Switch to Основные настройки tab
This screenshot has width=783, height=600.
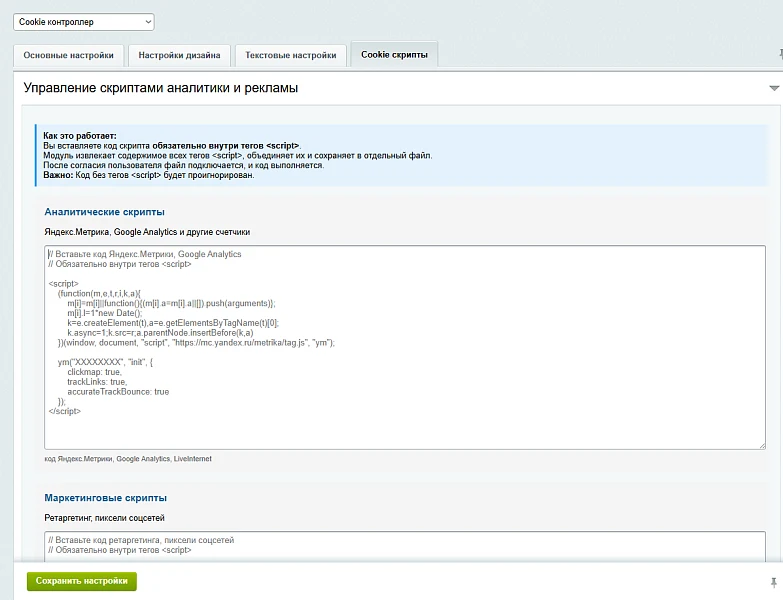(68, 55)
